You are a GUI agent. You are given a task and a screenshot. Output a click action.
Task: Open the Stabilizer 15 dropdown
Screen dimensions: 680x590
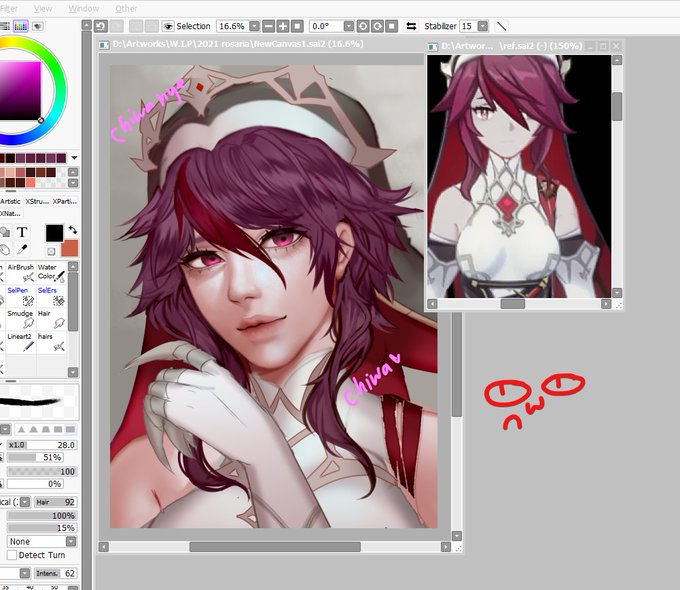pos(483,26)
